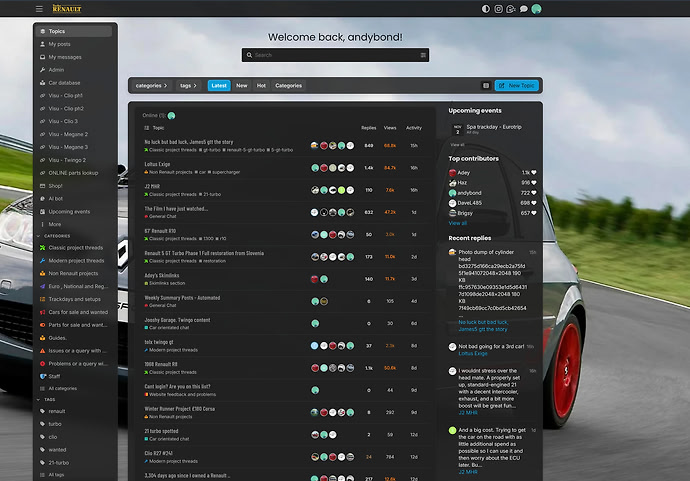This screenshot has width=690, height=481.
Task: Open My messages inbox icon
Action: pyautogui.click(x=43, y=57)
